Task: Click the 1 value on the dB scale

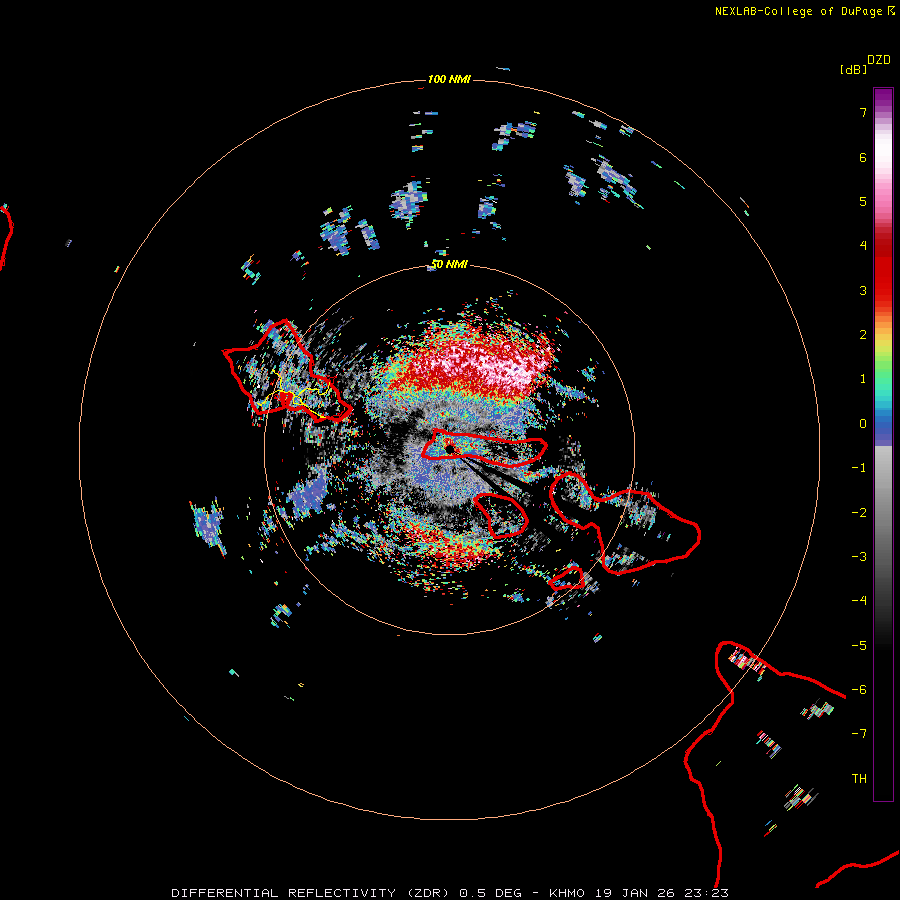Action: tap(863, 379)
